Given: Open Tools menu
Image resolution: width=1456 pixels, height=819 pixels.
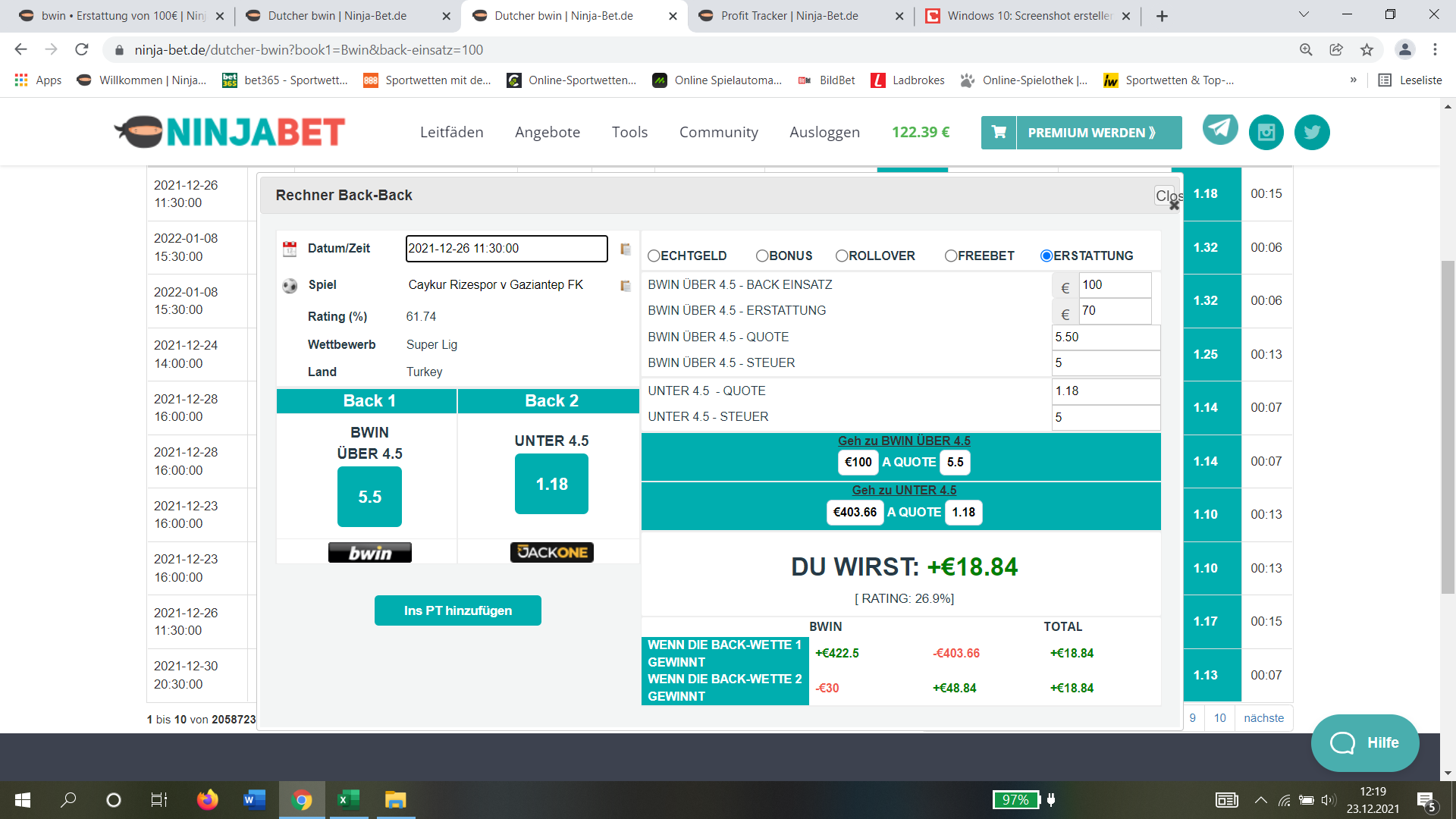Looking at the screenshot, I should click(629, 132).
